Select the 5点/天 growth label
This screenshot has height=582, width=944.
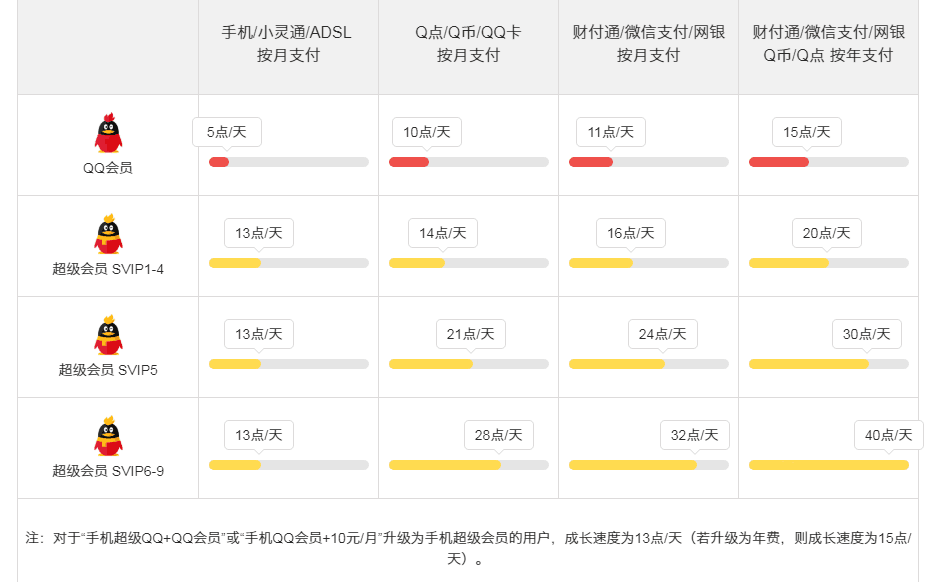click(227, 132)
